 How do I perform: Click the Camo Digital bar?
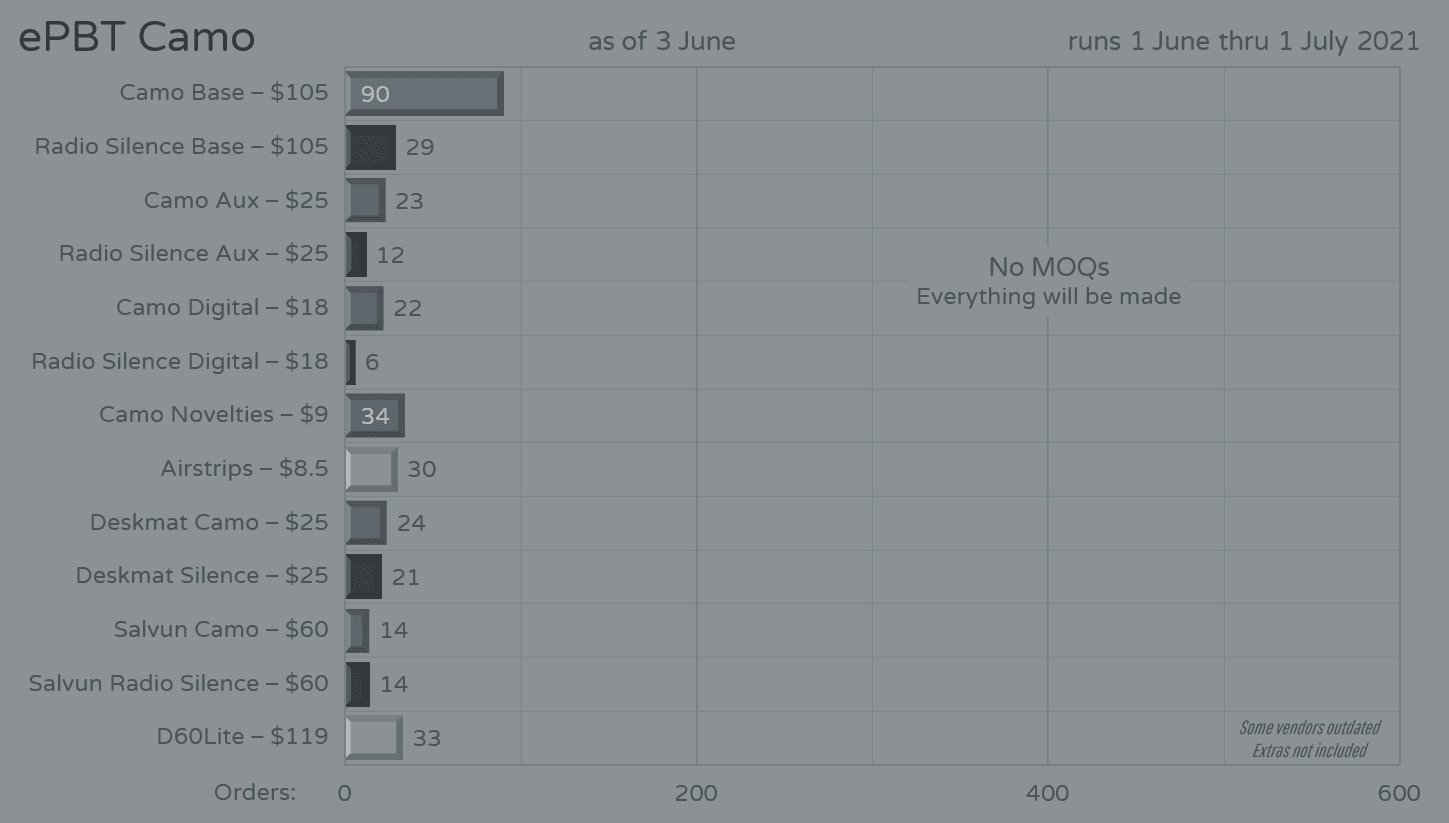pos(364,308)
